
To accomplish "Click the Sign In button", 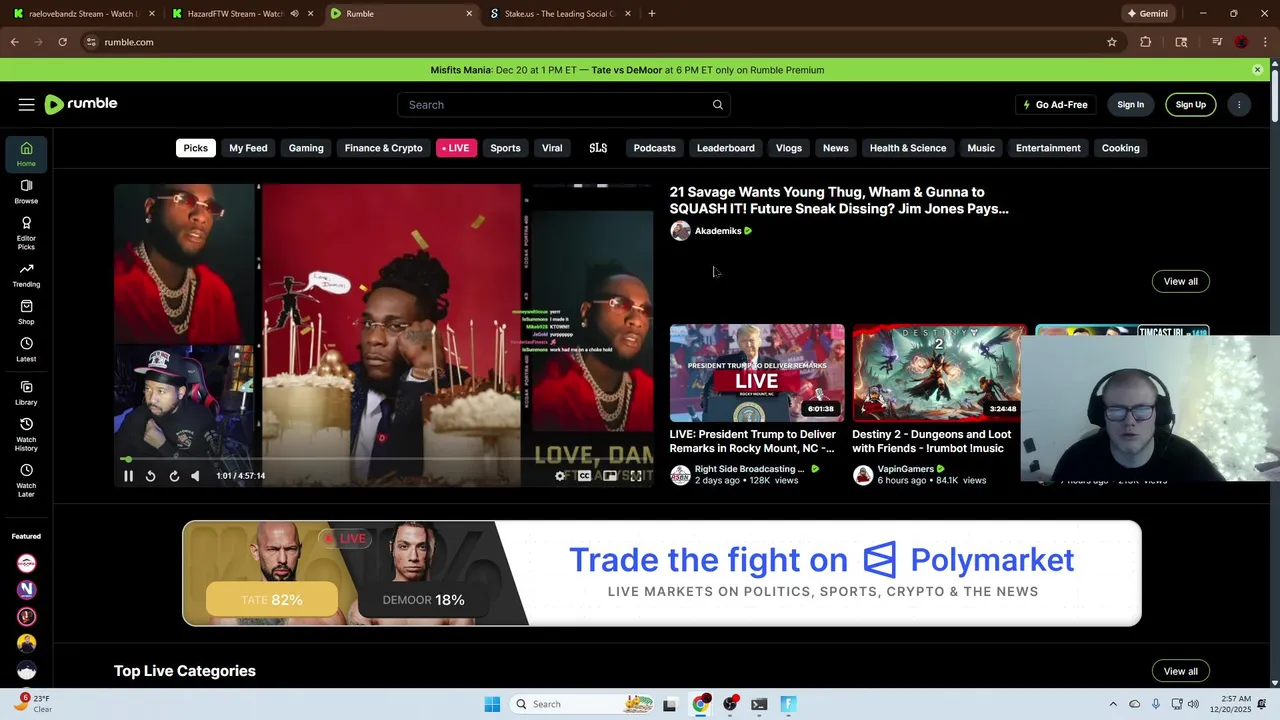I will [1131, 105].
